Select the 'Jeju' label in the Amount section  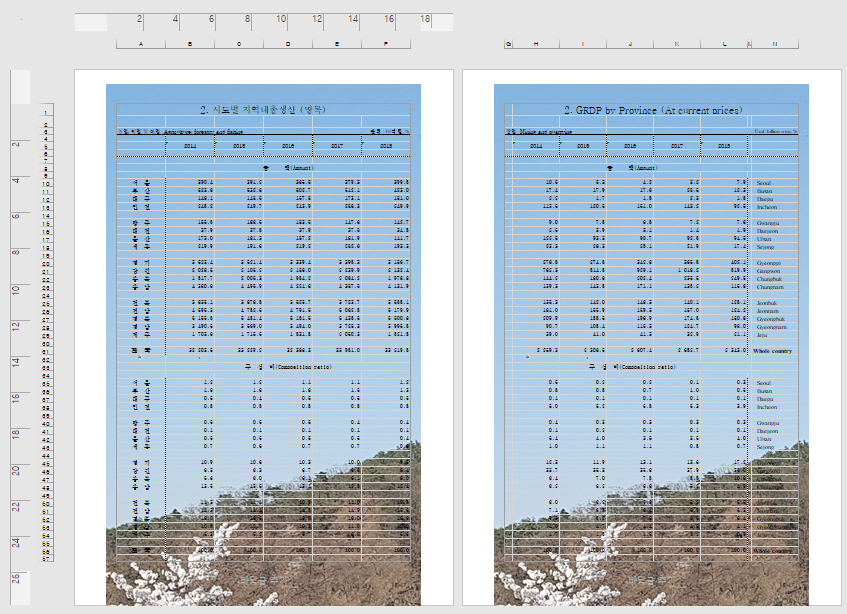[762, 335]
